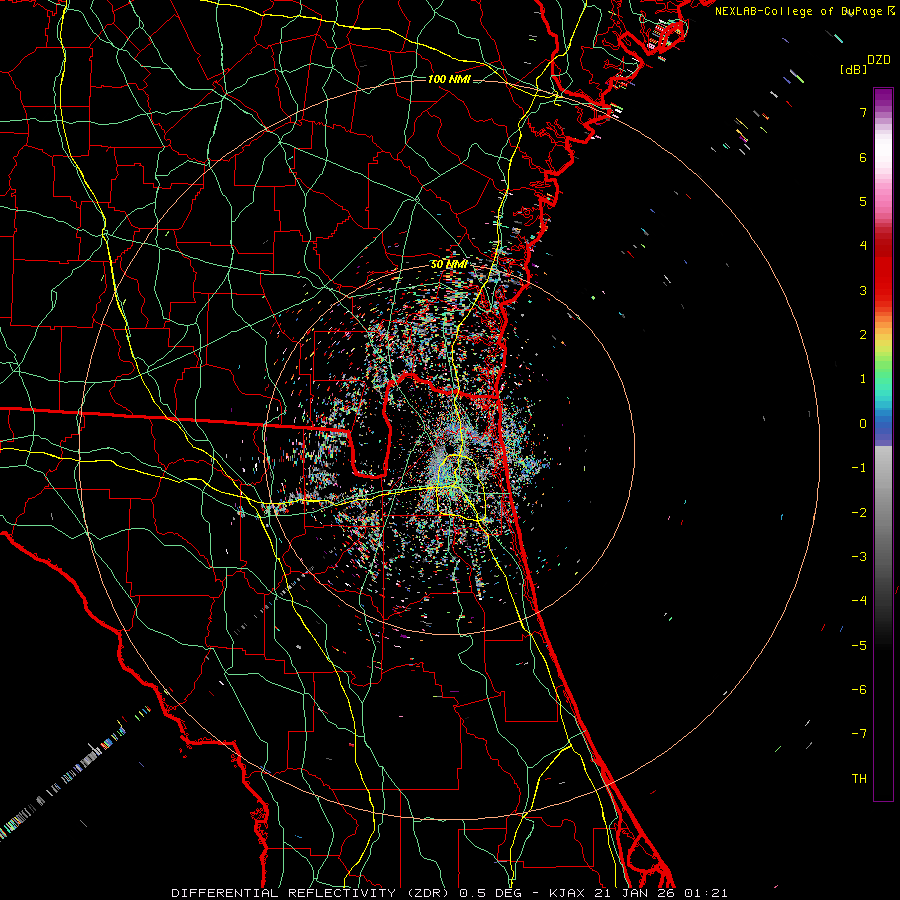Select the -6 value on color scale
The width and height of the screenshot is (900, 900).
859,689
